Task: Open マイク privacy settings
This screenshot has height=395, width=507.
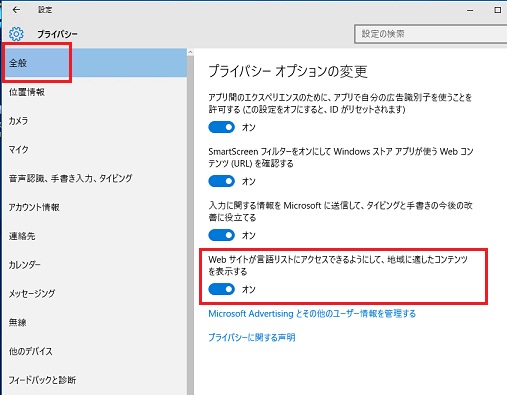Action: tap(95, 149)
